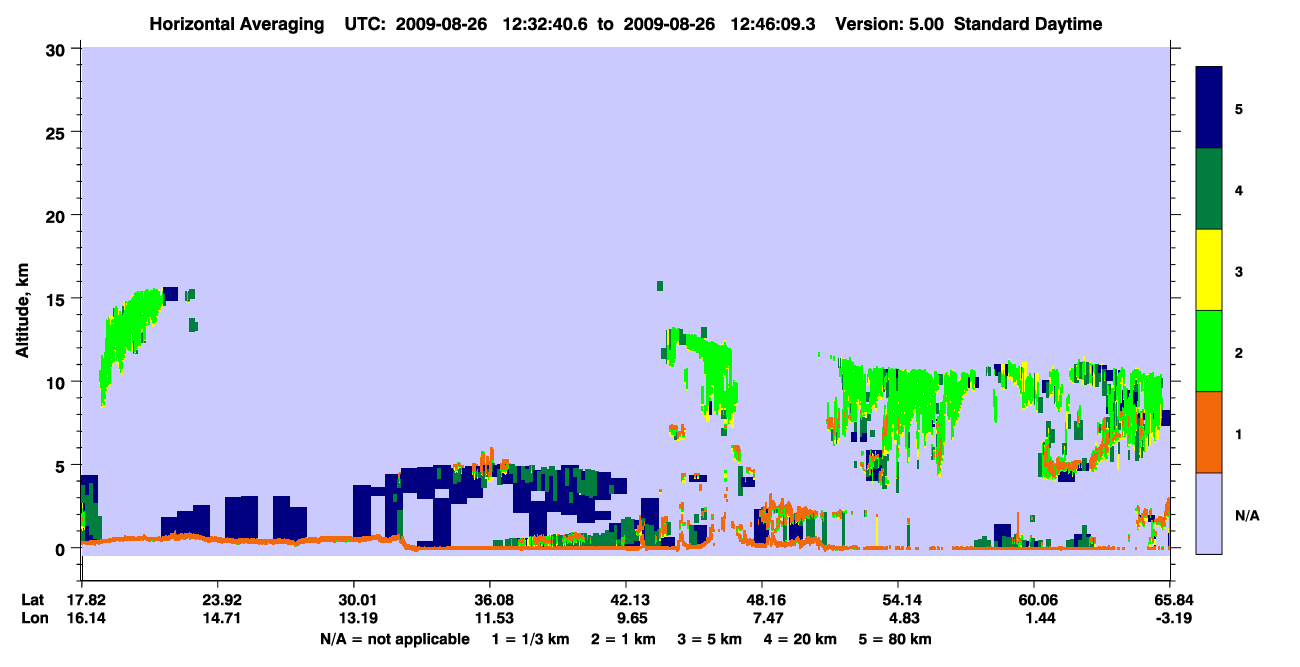Click 'Standard Daytime' in the title
Image resolution: width=1300 pixels, height=667 pixels.
[x=1028, y=24]
